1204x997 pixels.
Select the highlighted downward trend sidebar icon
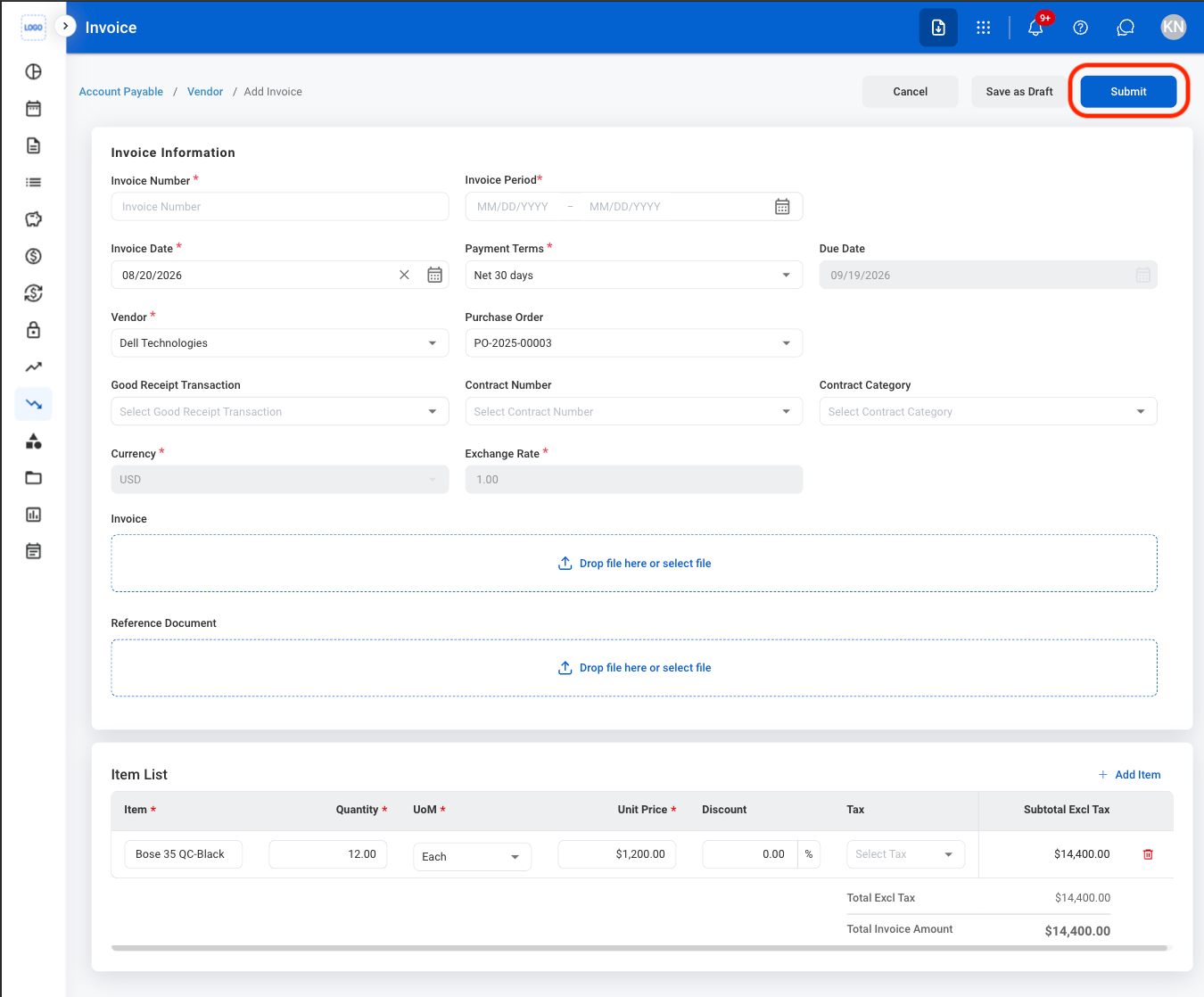(x=33, y=404)
